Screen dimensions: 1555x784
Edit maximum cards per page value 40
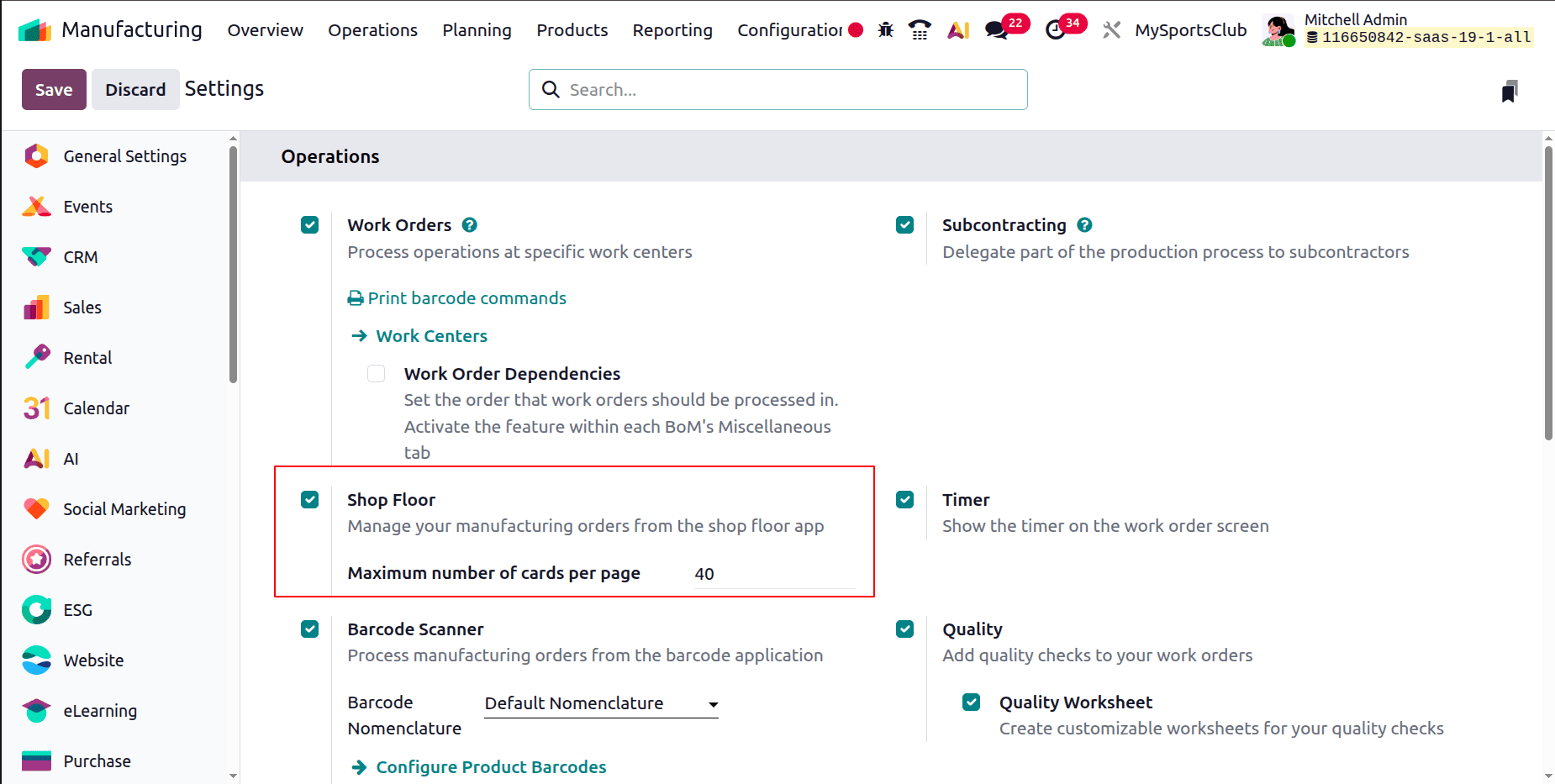(x=773, y=574)
